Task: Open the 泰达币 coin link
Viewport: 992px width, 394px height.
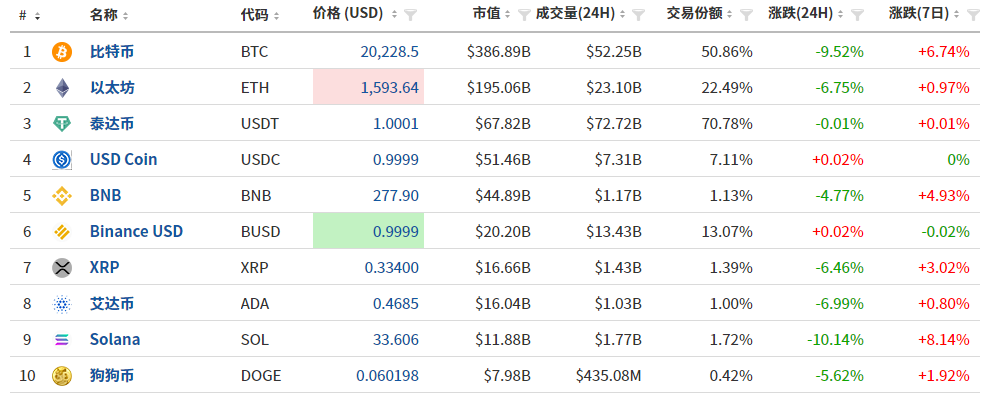Action: (x=111, y=124)
